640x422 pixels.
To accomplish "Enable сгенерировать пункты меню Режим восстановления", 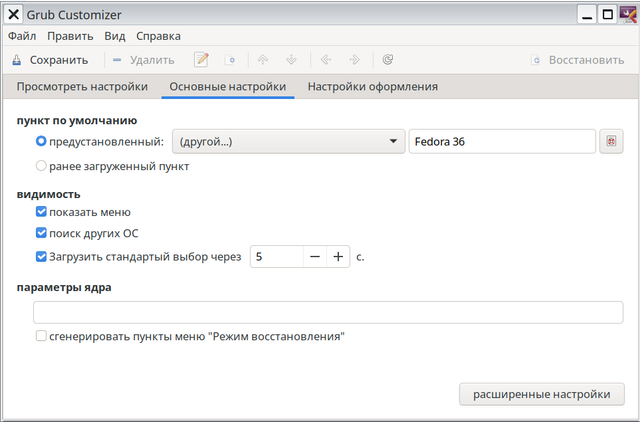I will tap(41, 336).
